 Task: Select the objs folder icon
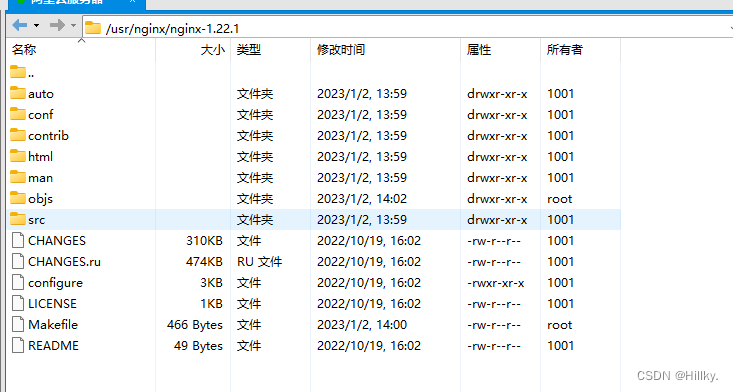click(18, 198)
